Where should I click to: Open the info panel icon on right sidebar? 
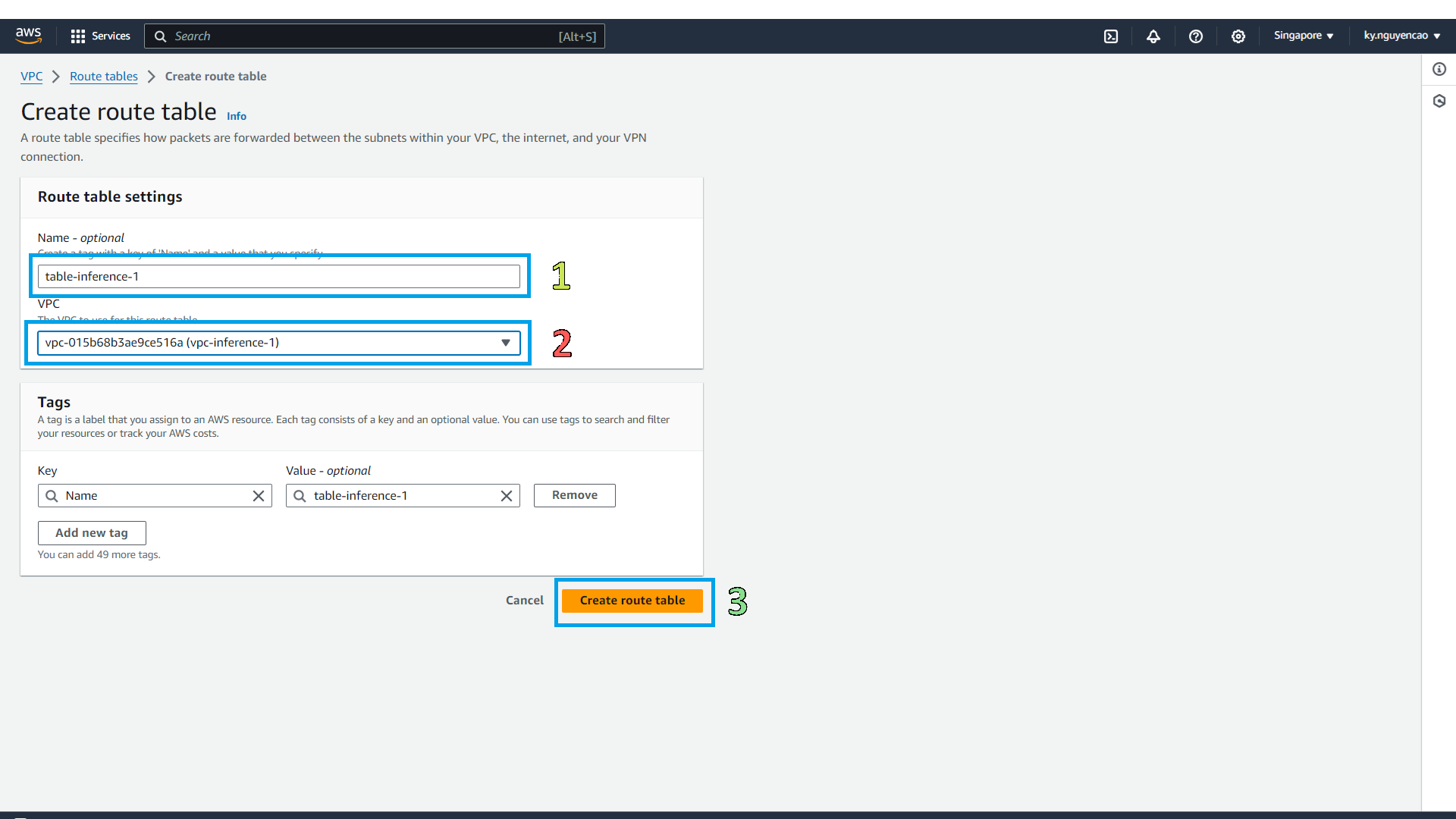pyautogui.click(x=1439, y=70)
